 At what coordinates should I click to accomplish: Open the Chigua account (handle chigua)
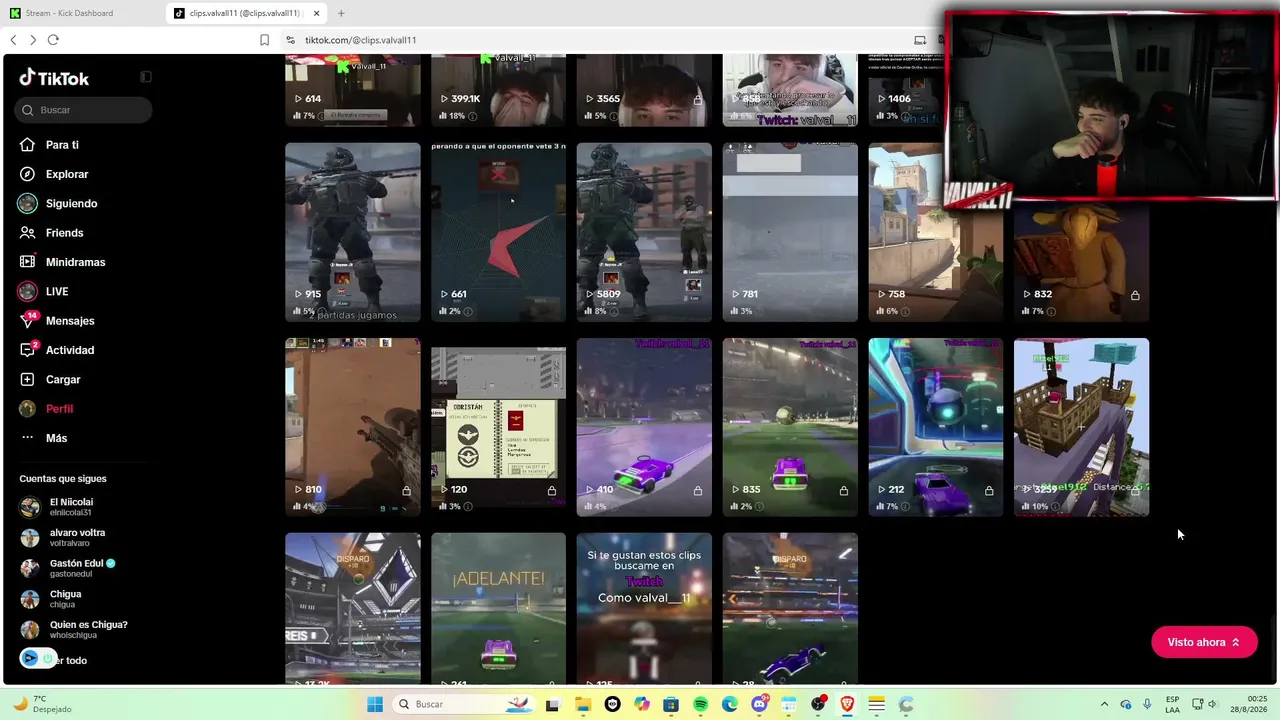tap(65, 598)
